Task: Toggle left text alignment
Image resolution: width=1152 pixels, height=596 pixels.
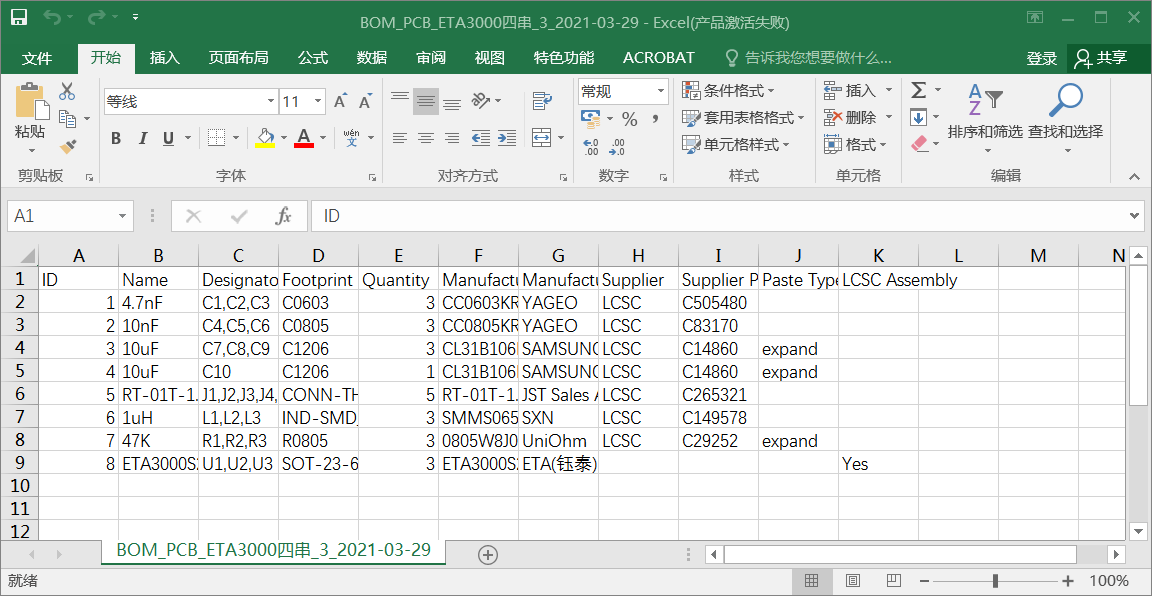Action: (400, 137)
